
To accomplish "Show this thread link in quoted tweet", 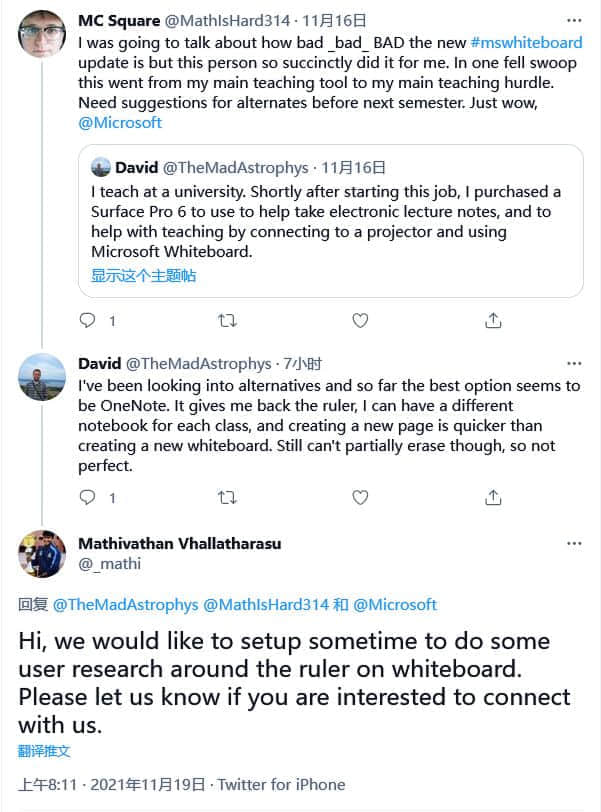I will [143, 276].
